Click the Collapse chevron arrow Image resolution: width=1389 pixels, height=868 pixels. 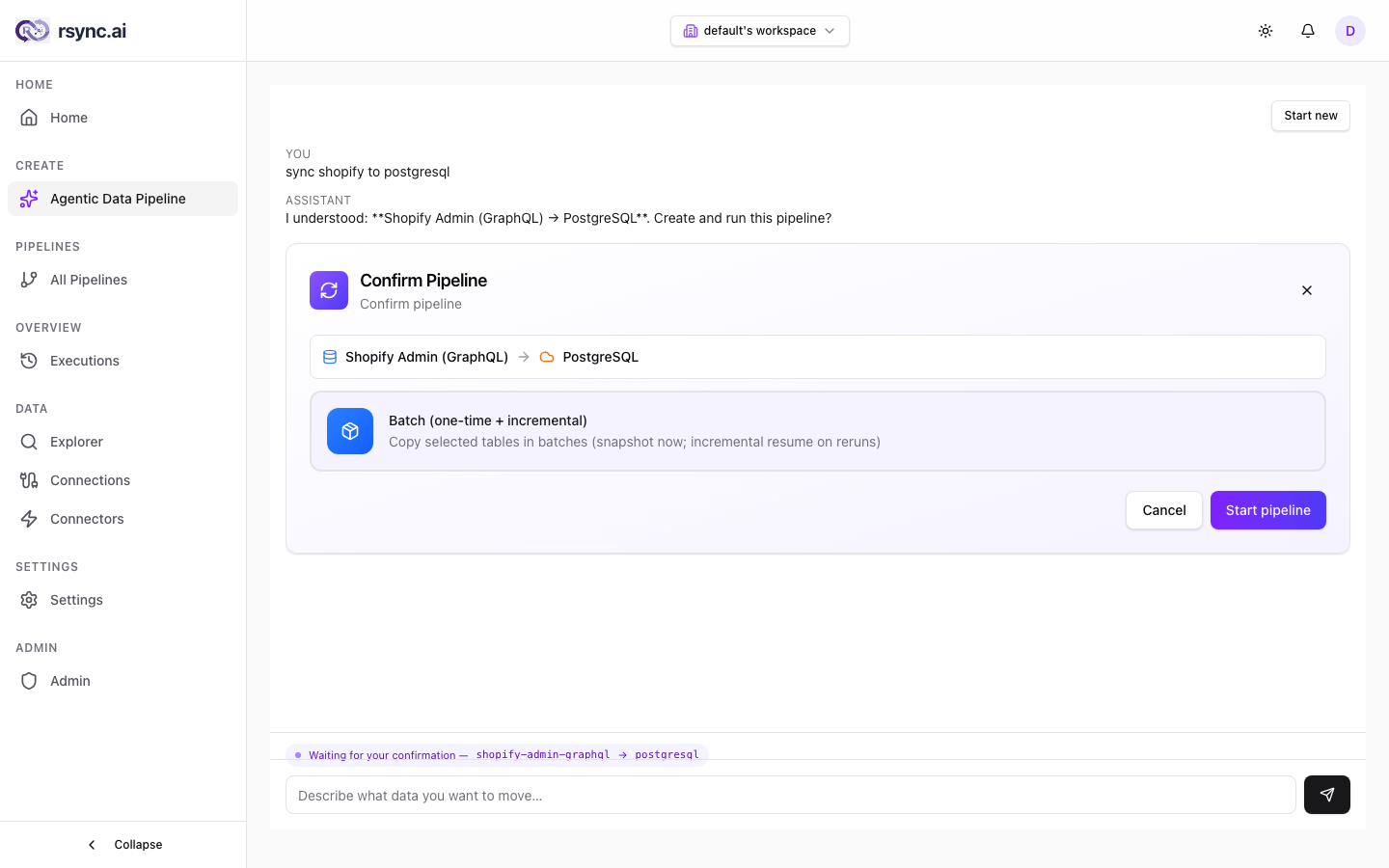[92, 845]
